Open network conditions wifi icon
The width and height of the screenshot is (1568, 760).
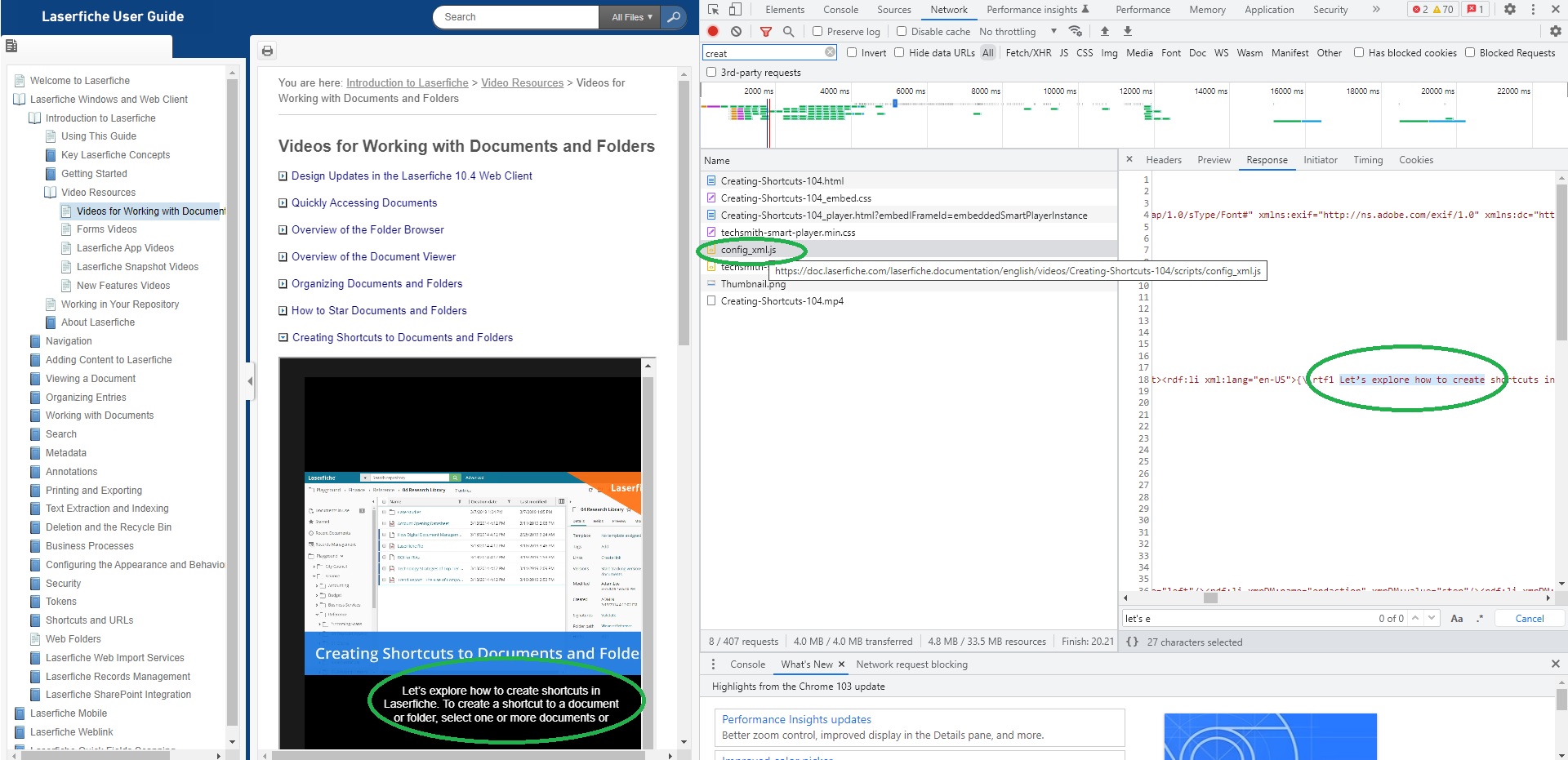(1076, 31)
